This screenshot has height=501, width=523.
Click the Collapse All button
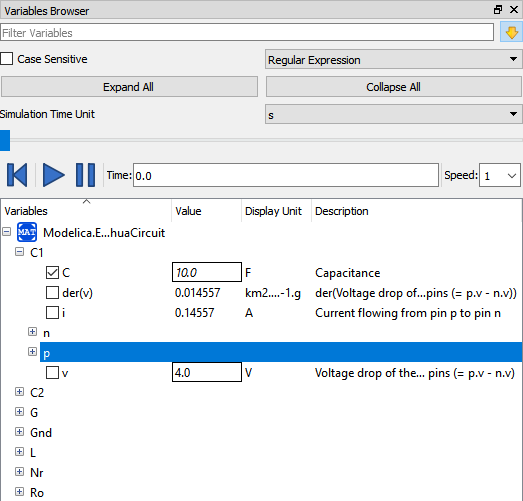coord(394,87)
